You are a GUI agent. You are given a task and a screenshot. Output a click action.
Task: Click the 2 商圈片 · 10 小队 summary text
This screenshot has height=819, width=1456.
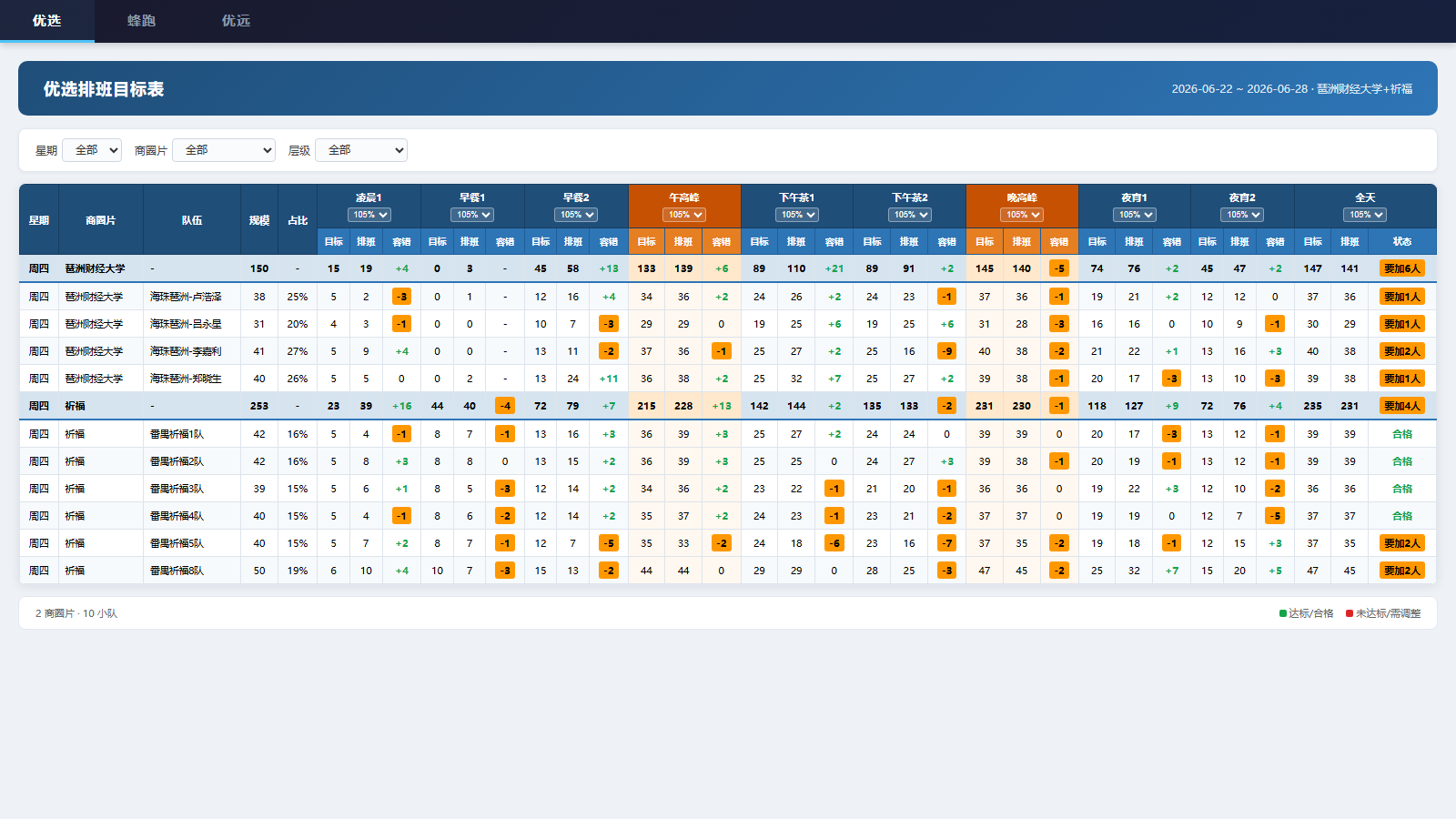tap(76, 613)
